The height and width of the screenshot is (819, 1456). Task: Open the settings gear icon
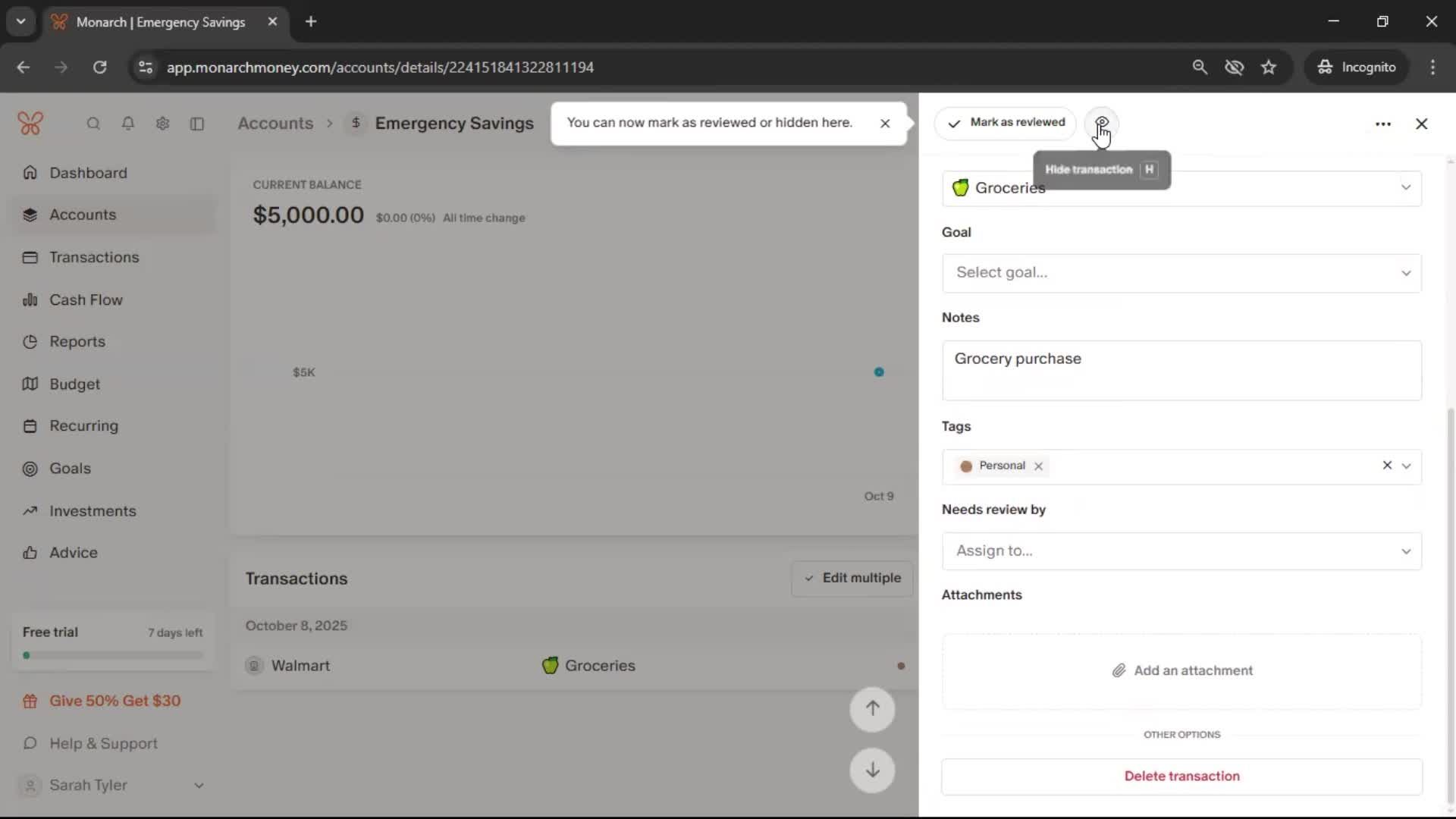(162, 124)
